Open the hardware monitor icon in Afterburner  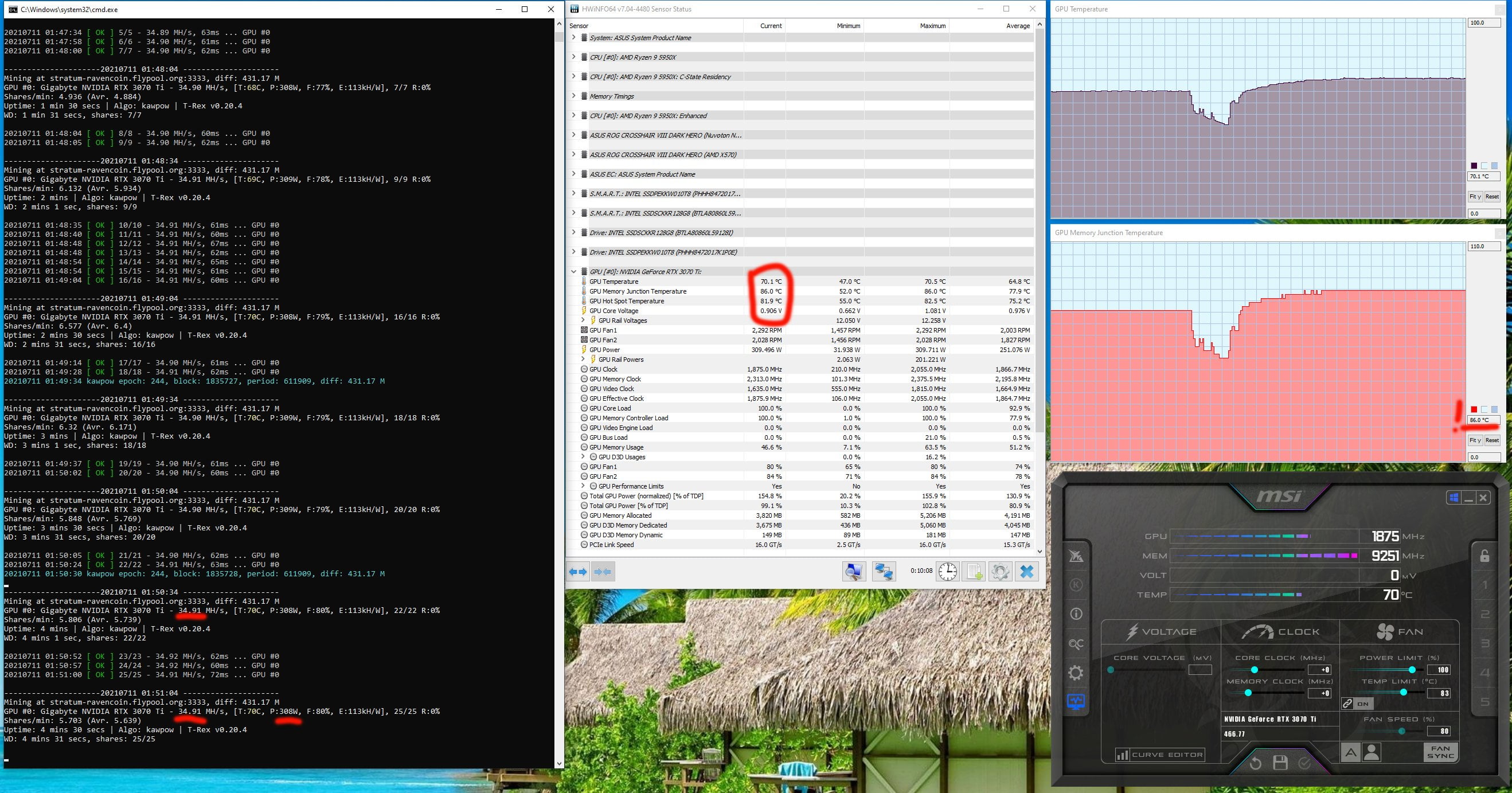tap(1076, 701)
